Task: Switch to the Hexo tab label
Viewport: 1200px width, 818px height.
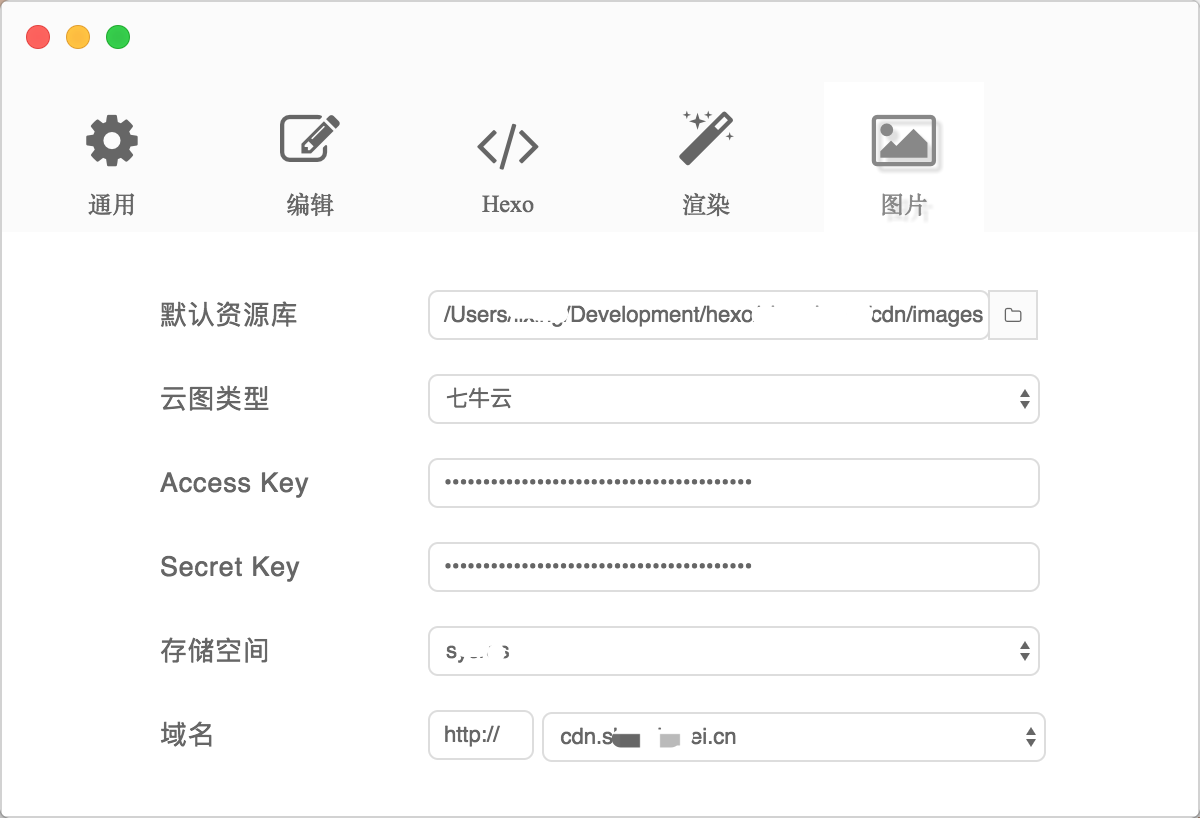Action: [x=508, y=205]
